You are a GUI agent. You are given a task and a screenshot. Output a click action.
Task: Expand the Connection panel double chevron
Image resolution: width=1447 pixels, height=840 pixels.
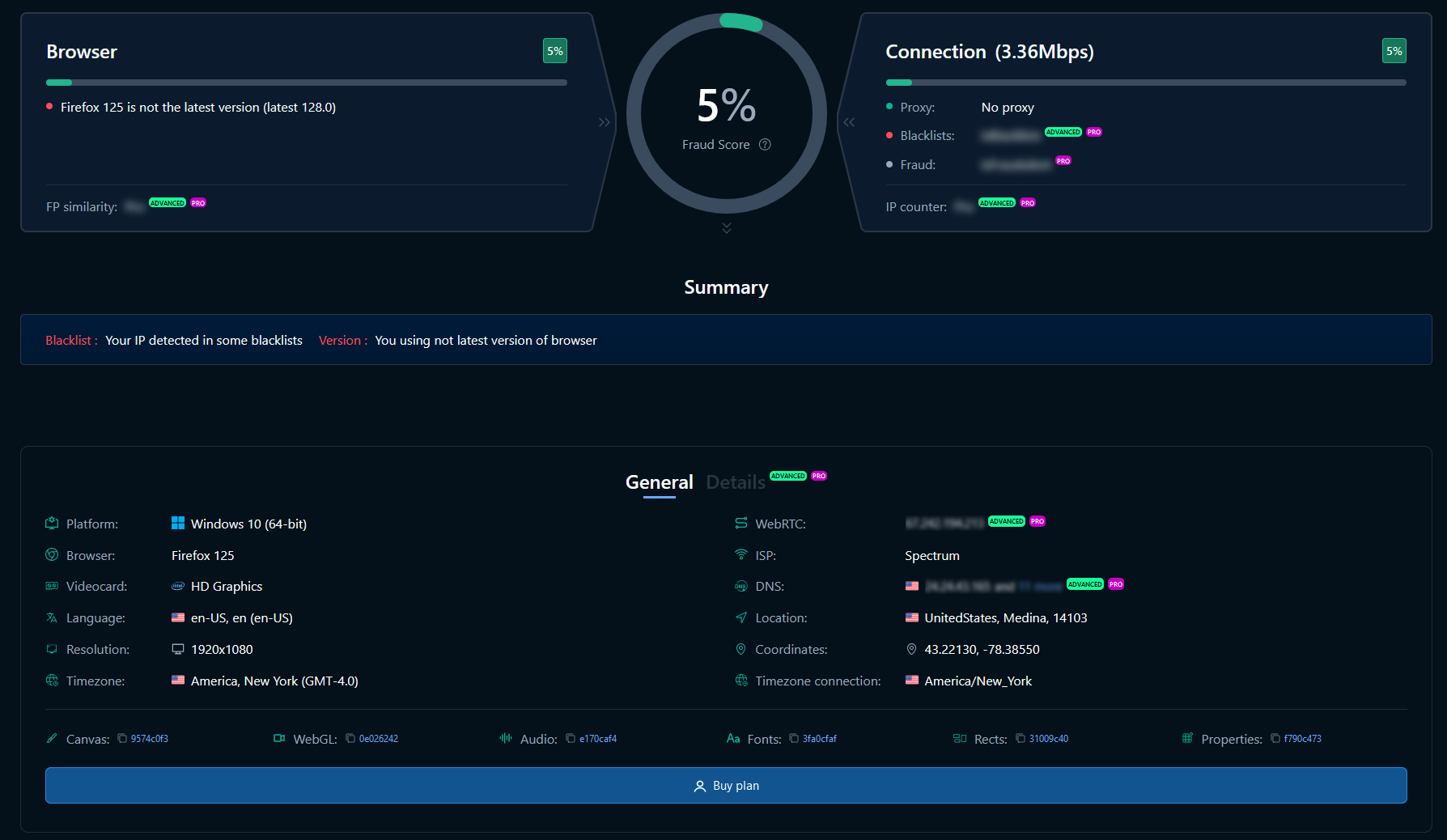(849, 122)
